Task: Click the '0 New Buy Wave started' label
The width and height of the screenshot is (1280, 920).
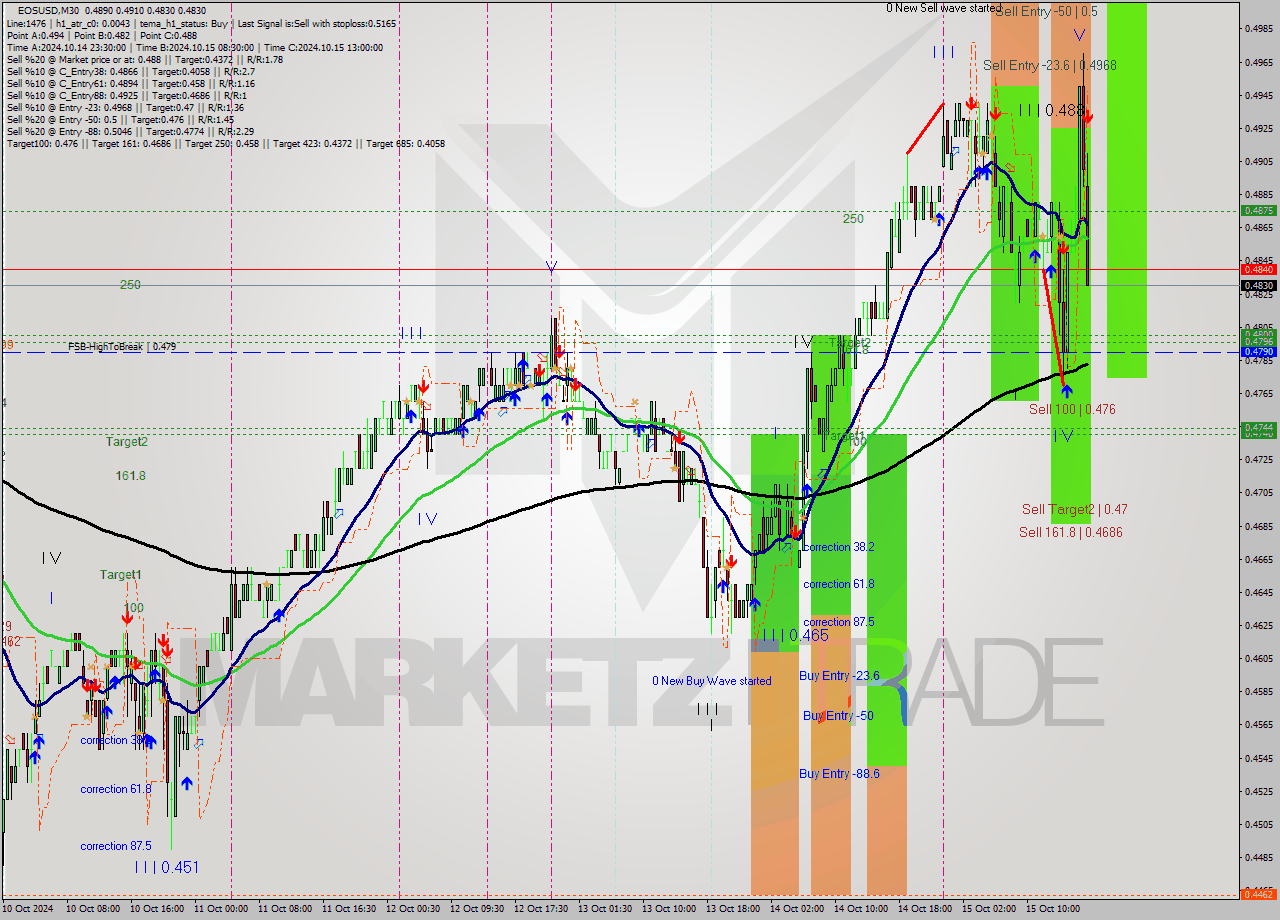Action: [x=712, y=681]
